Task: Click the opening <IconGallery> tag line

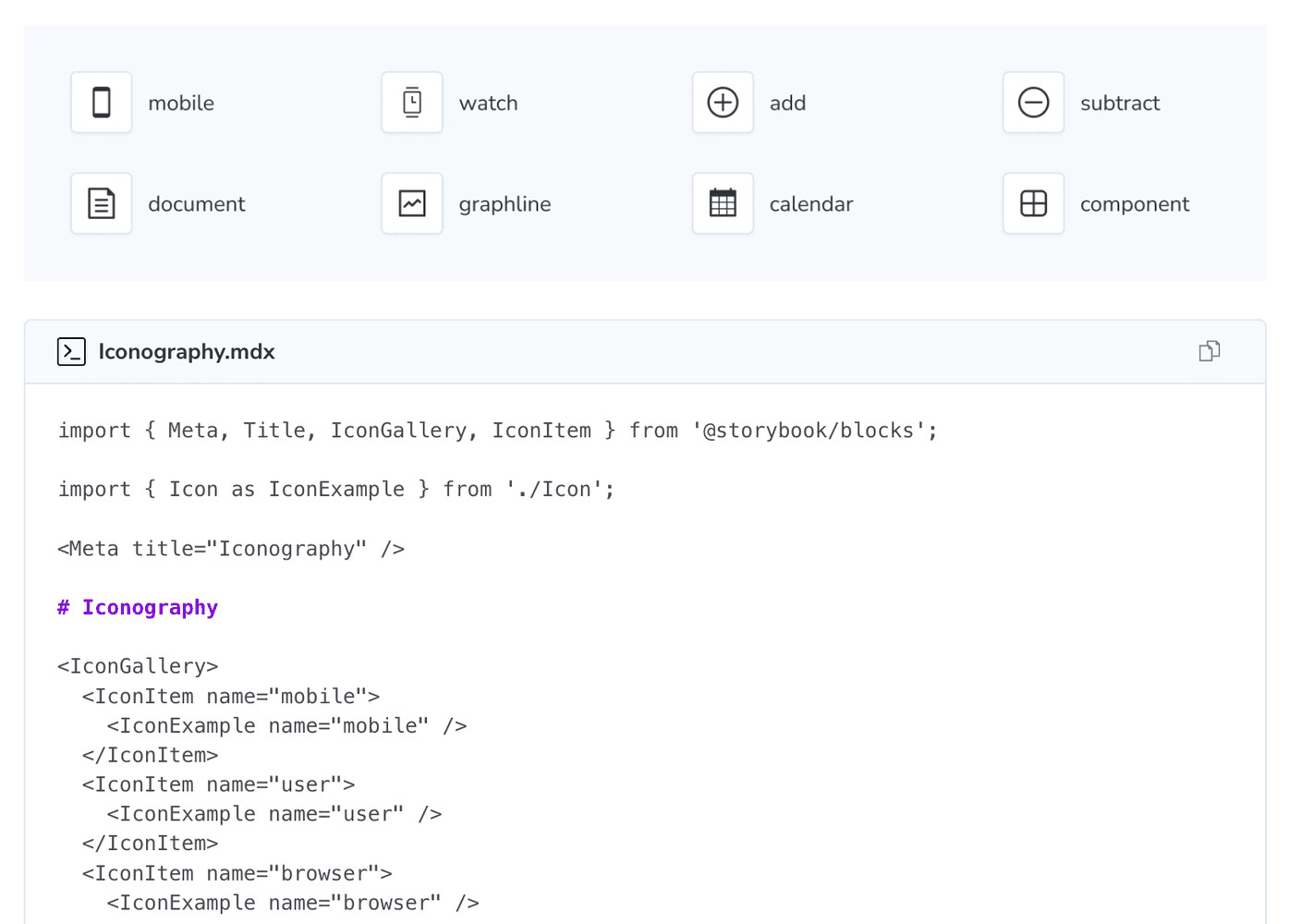Action: tap(138, 666)
